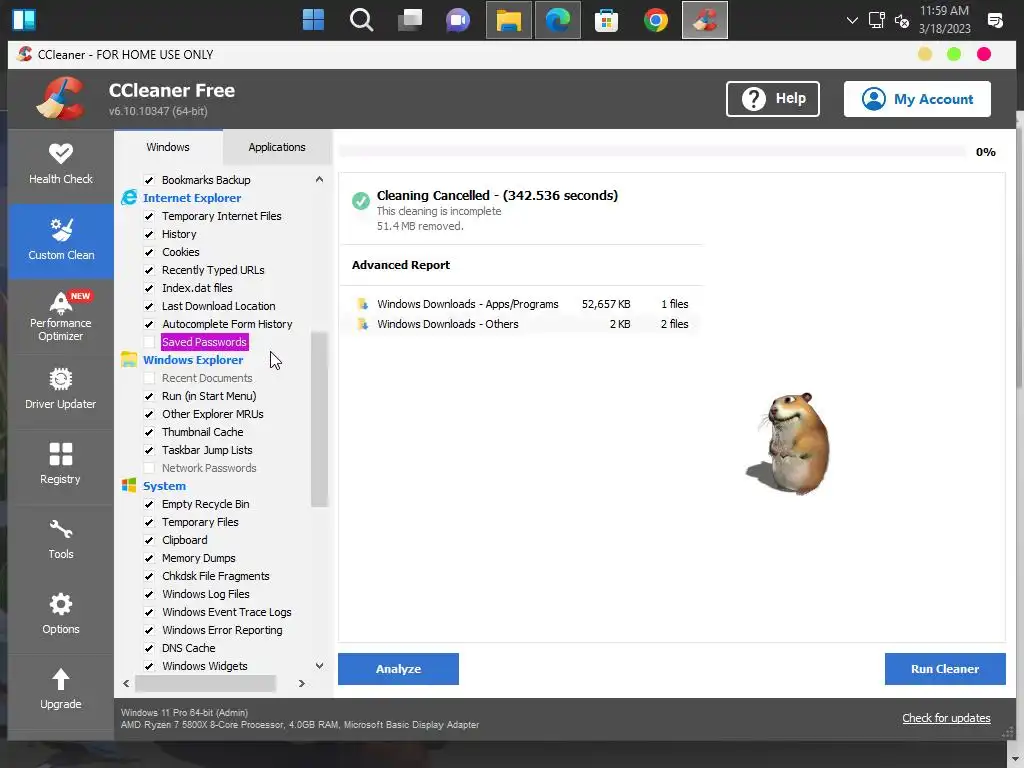The height and width of the screenshot is (768, 1024).
Task: Select the Windows Explorer section heading
Action: [193, 360]
